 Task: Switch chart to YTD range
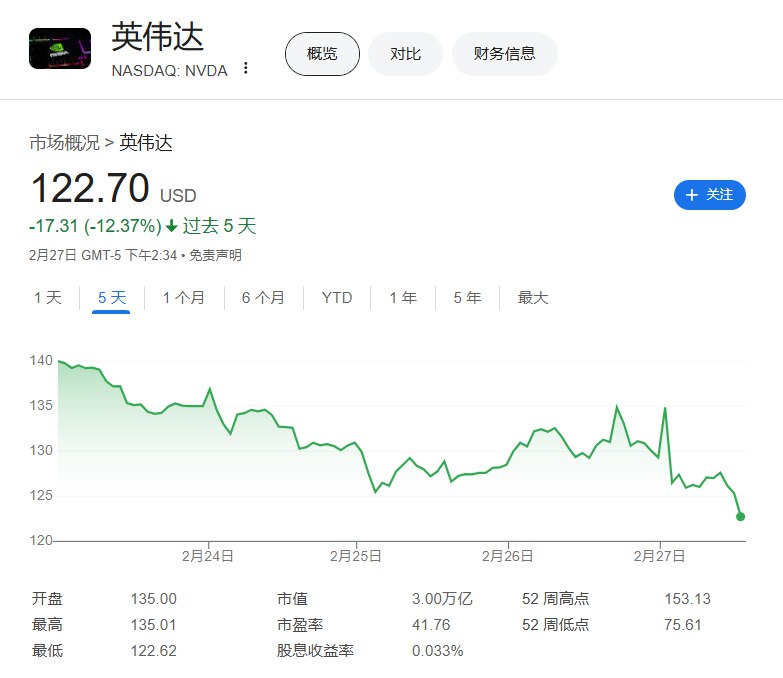337,298
